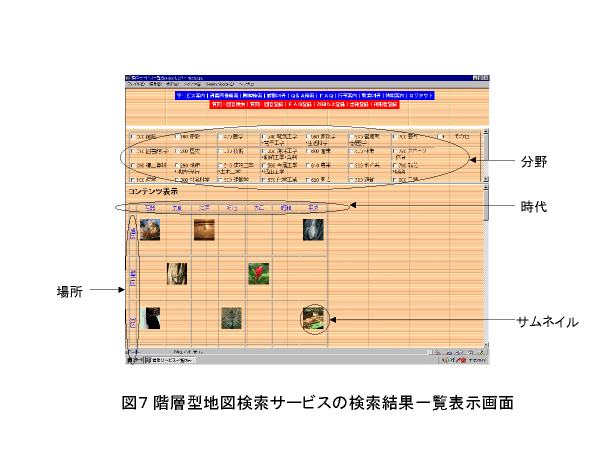The image size is (599, 449).
Task: Check the 500 技術 category box
Action: click(220, 151)
